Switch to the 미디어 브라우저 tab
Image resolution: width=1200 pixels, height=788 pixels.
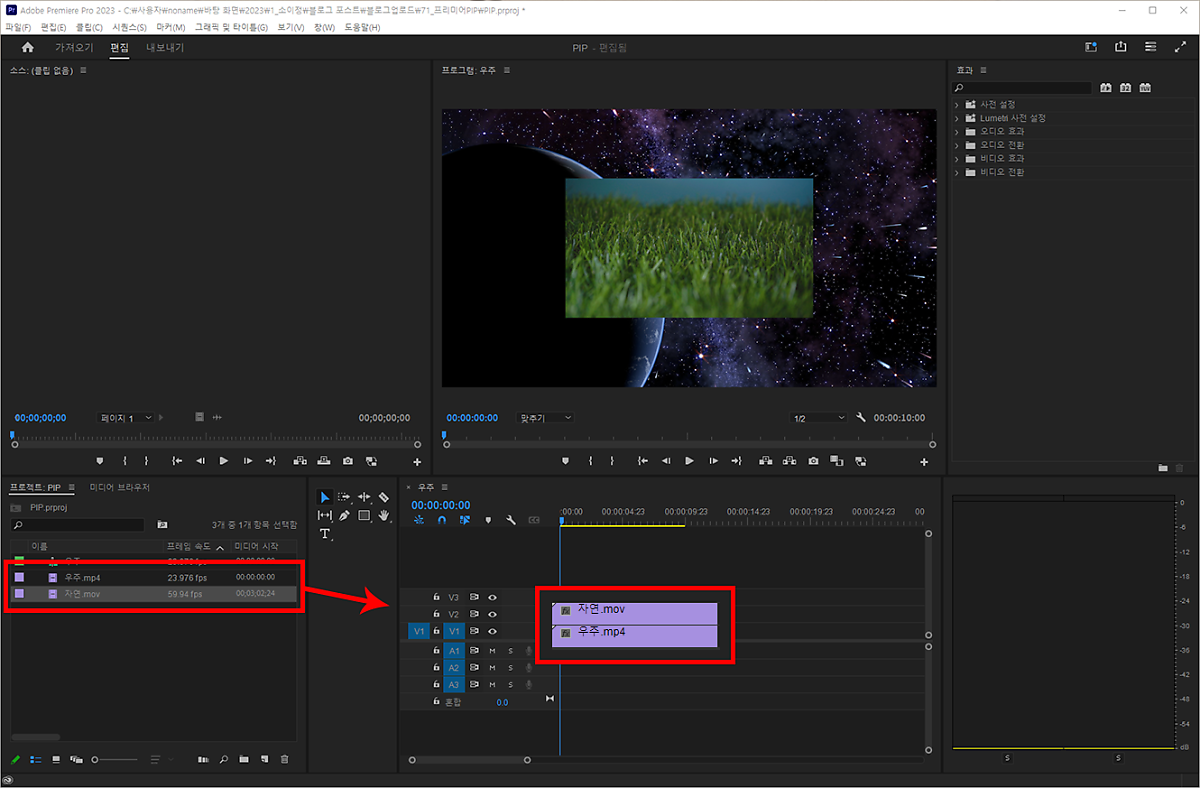pyautogui.click(x=119, y=487)
